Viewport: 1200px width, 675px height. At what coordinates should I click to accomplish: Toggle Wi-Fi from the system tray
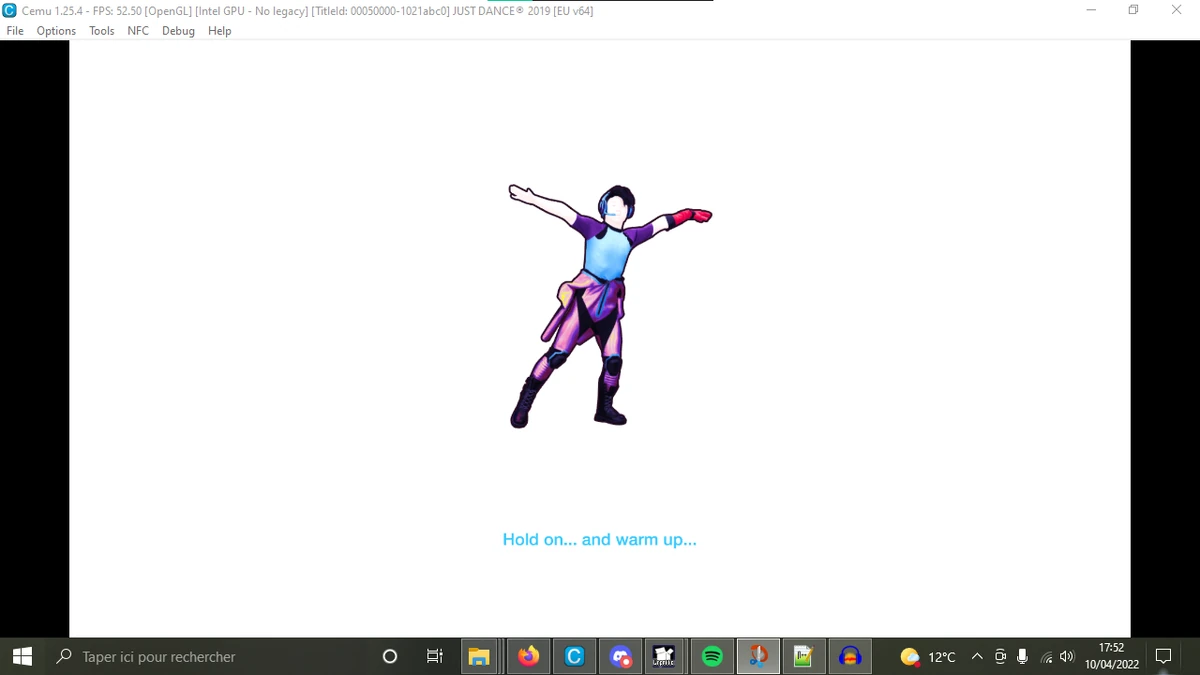1045,656
